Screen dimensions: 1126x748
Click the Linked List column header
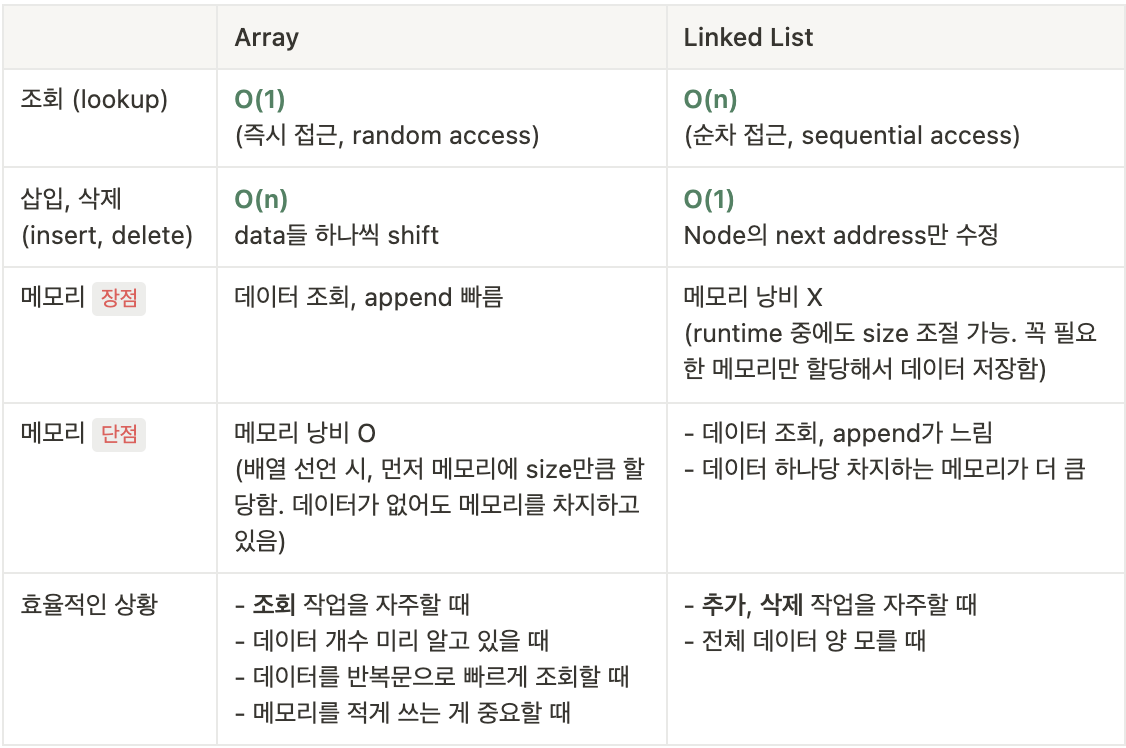[748, 37]
